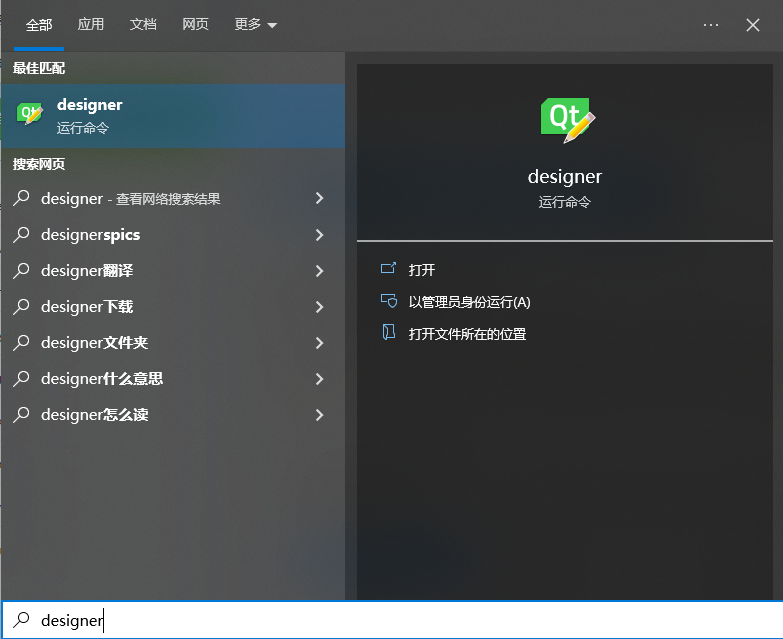Click the open file location folder icon
The image size is (783, 639).
point(388,332)
